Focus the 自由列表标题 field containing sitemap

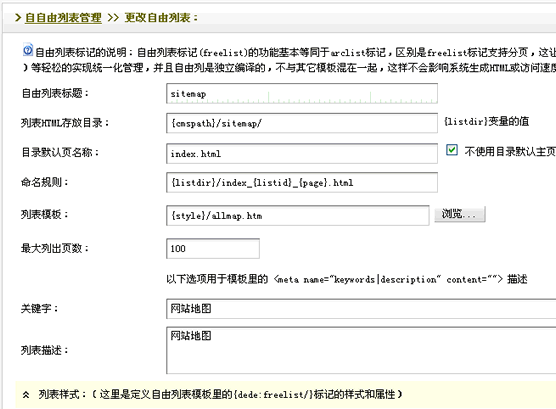[x=302, y=94]
